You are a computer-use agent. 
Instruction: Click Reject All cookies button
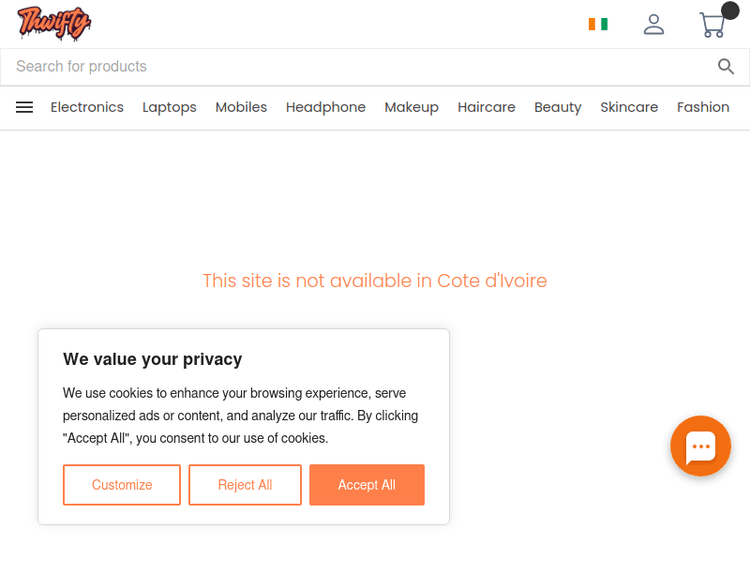click(x=245, y=485)
